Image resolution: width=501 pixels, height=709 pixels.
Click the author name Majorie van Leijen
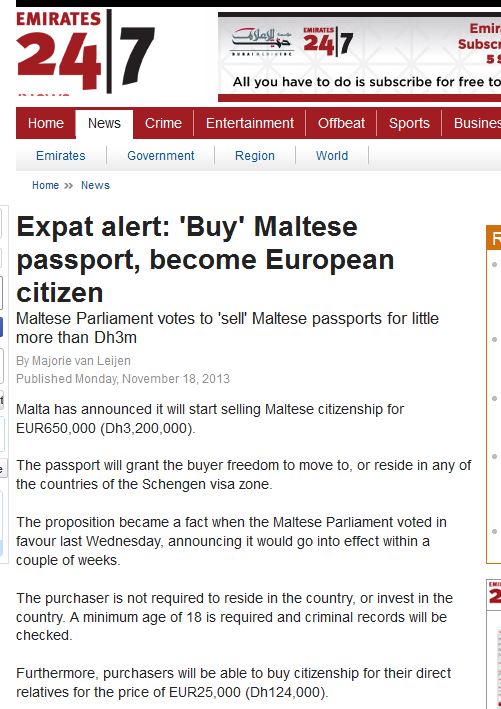tap(81, 361)
